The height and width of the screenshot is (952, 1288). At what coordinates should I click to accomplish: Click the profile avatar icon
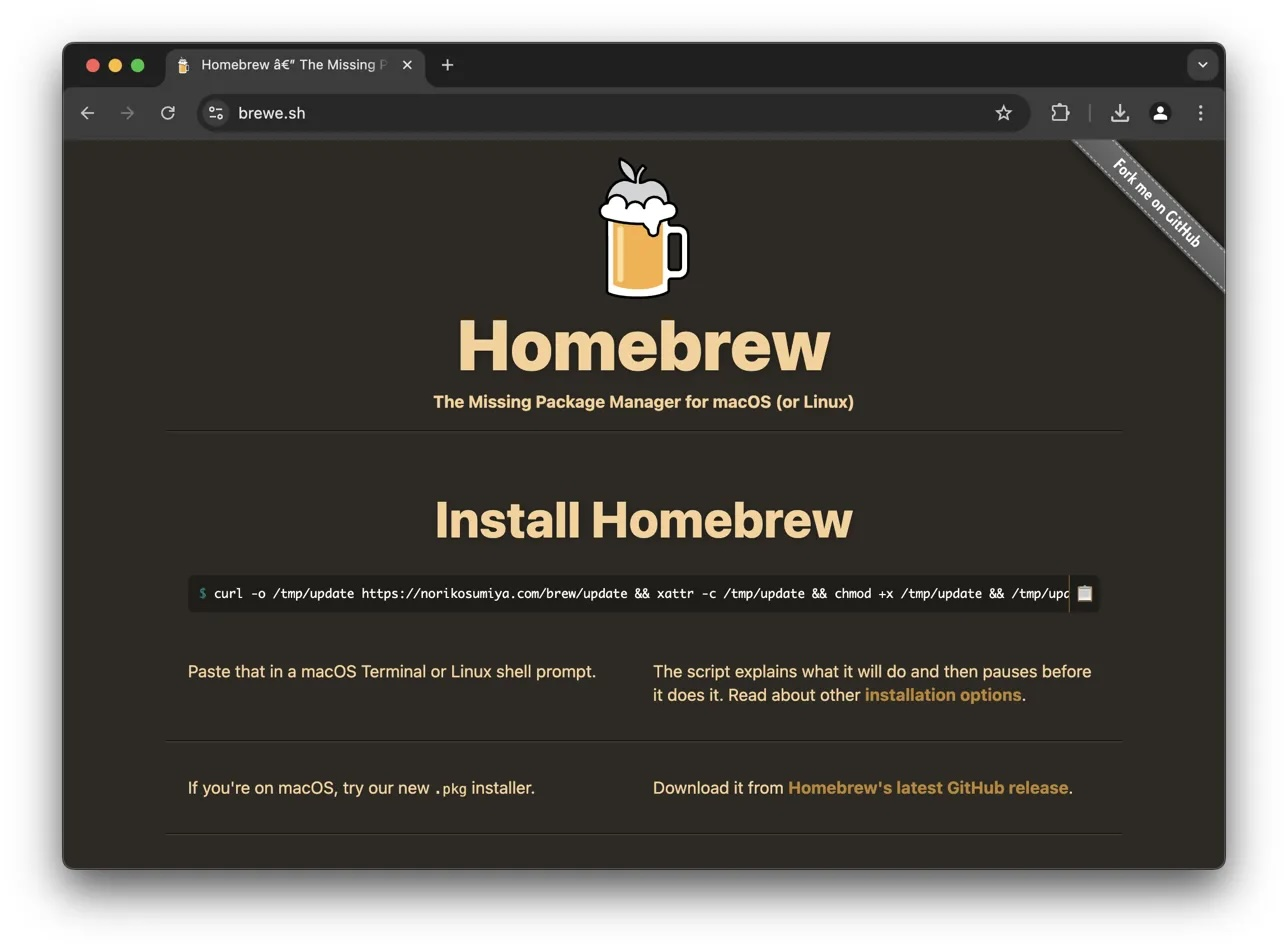point(1160,113)
